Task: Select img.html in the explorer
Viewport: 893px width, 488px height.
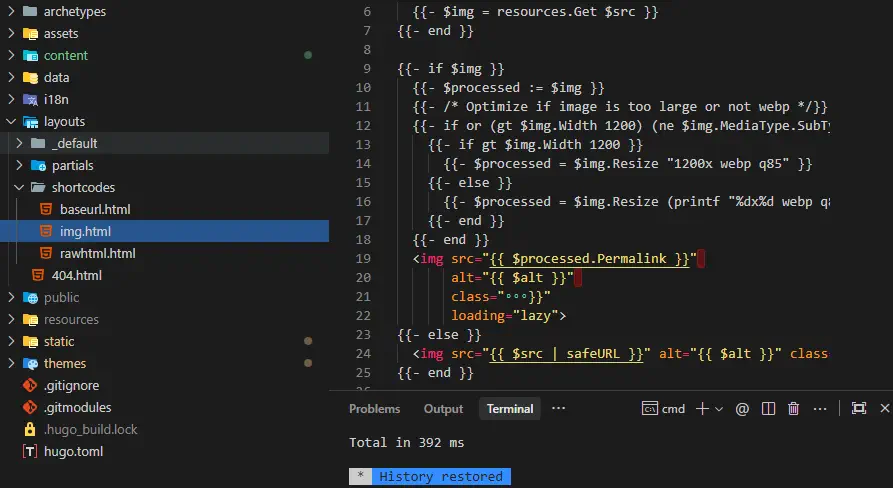Action: (x=165, y=231)
